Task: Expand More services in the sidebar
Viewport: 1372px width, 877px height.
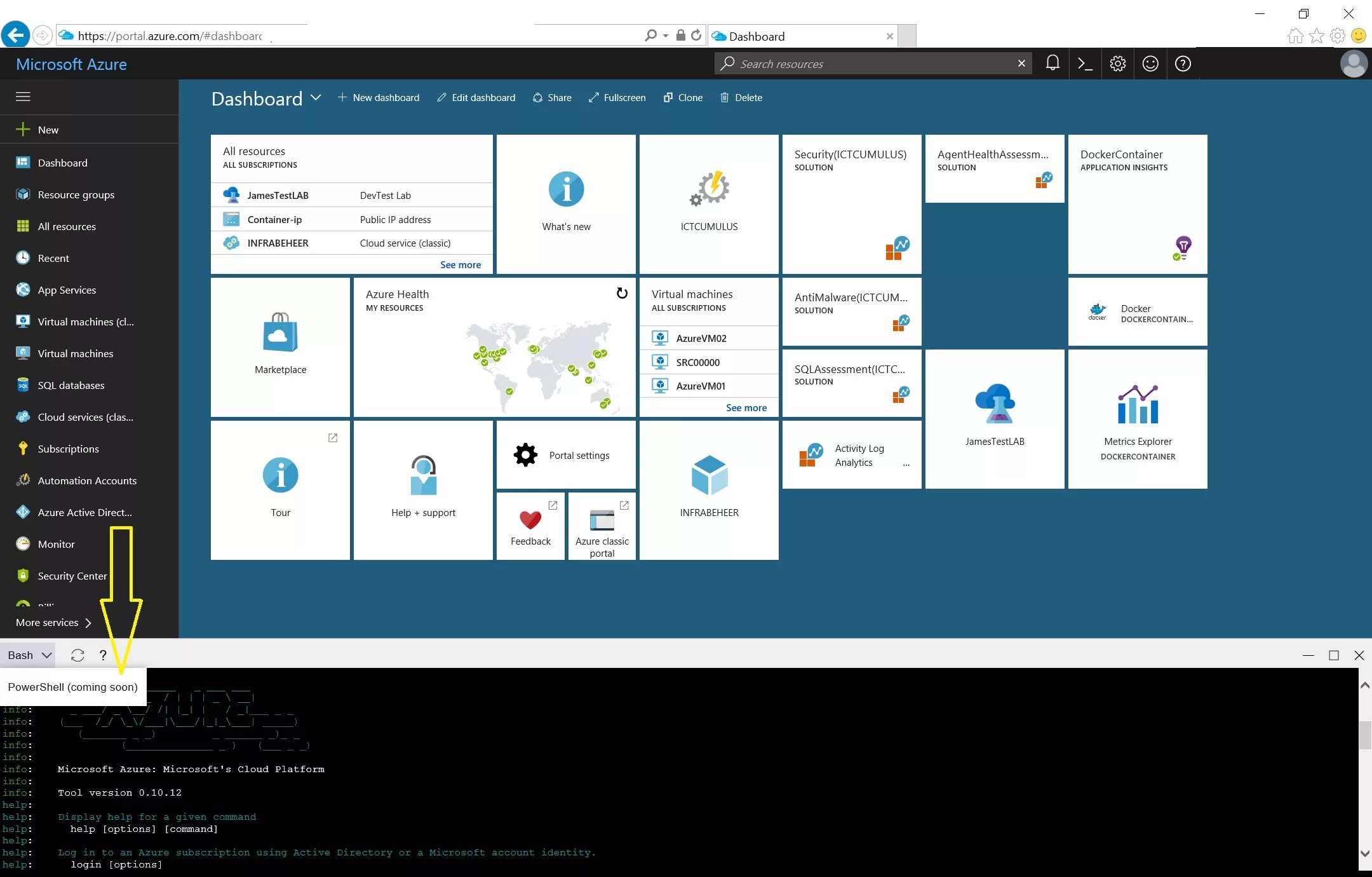Action: pyautogui.click(x=54, y=623)
